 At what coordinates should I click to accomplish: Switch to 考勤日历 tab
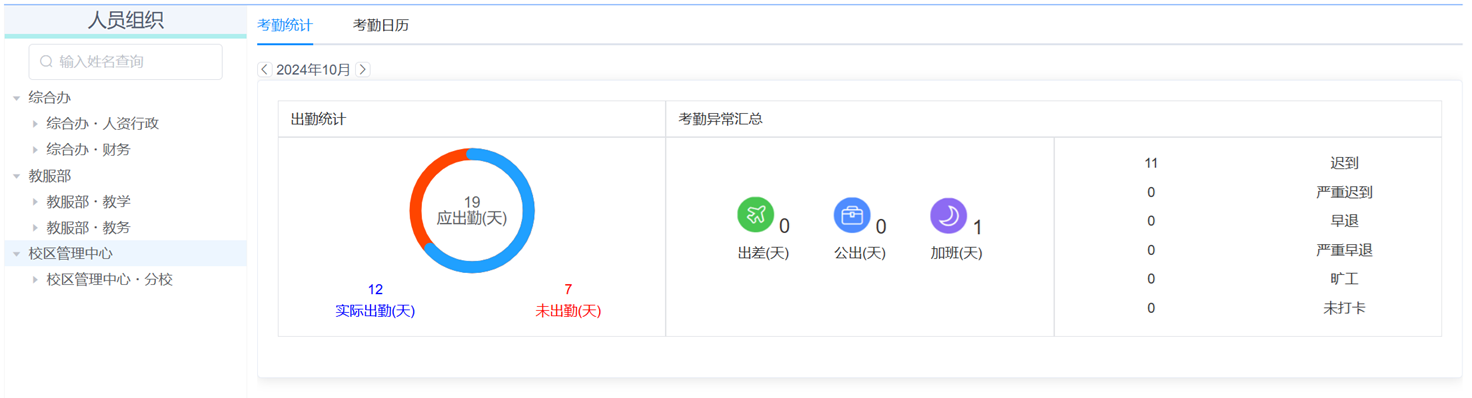click(x=381, y=25)
